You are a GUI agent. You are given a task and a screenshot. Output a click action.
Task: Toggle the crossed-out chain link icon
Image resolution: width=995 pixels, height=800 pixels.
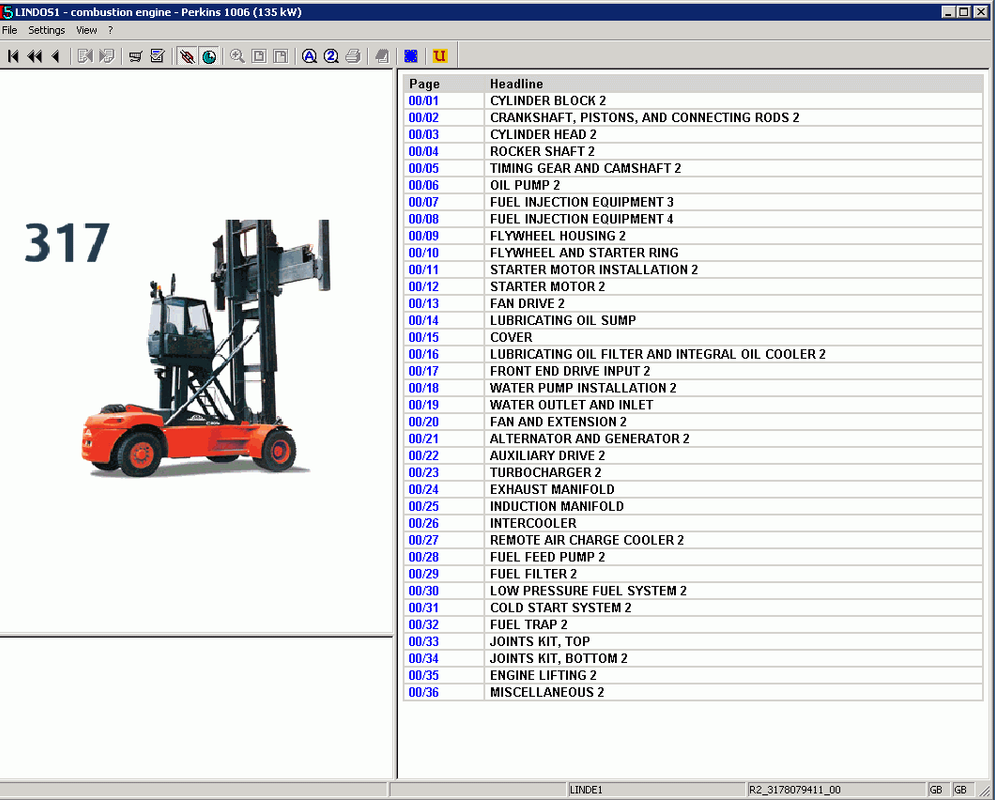tap(187, 56)
